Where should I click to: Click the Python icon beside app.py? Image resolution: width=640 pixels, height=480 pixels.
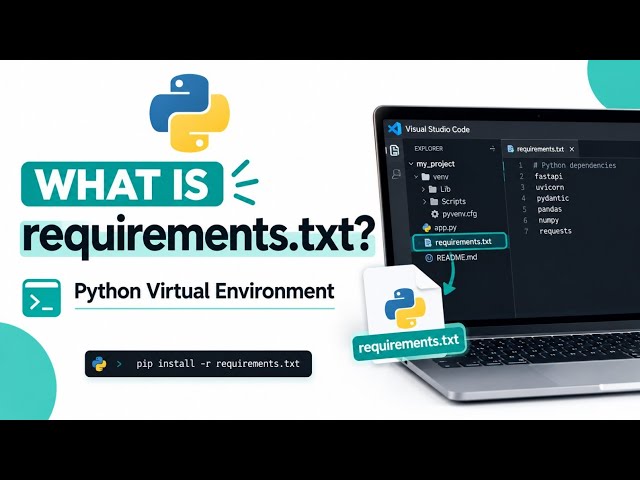click(x=427, y=228)
